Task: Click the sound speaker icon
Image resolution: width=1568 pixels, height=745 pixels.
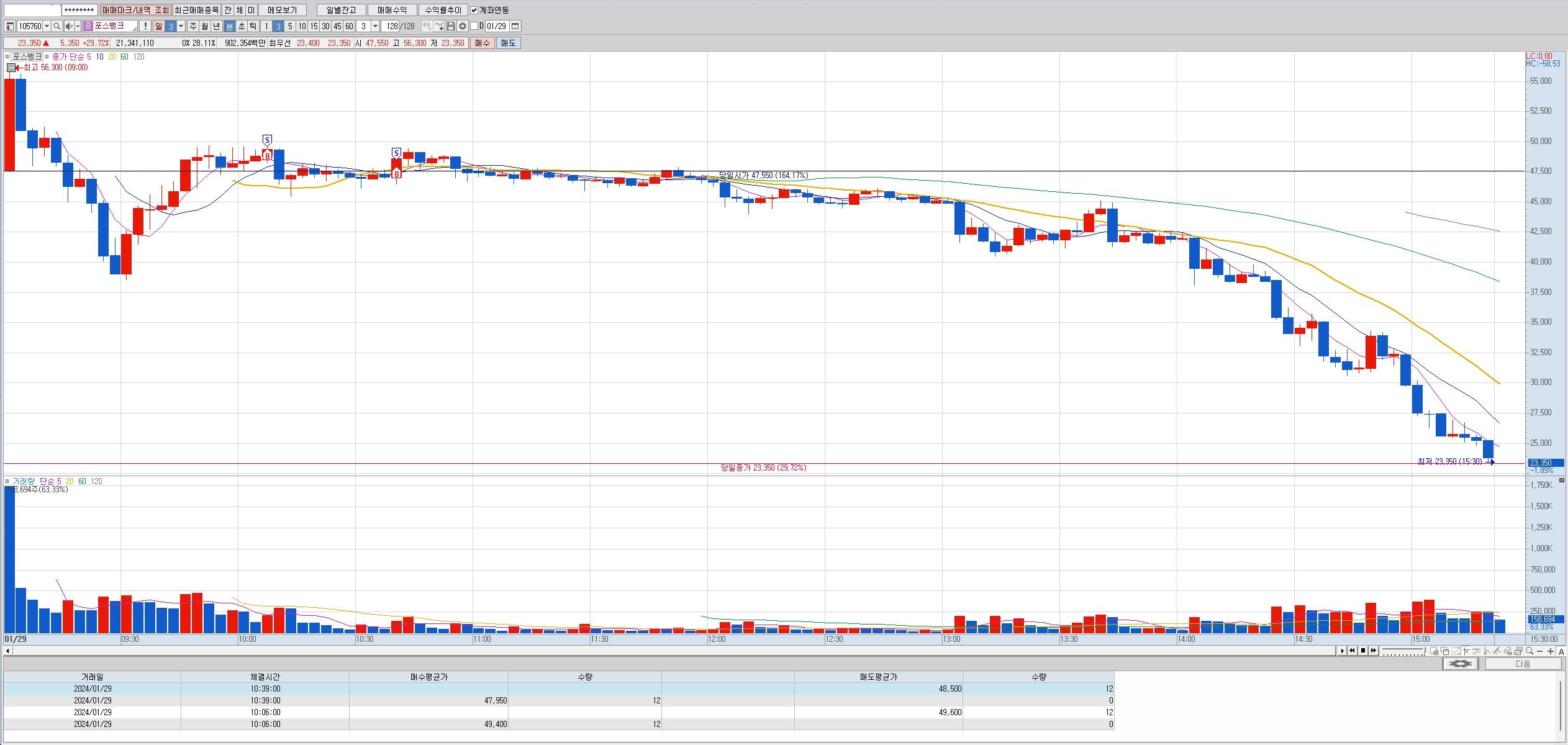Action: (x=69, y=26)
